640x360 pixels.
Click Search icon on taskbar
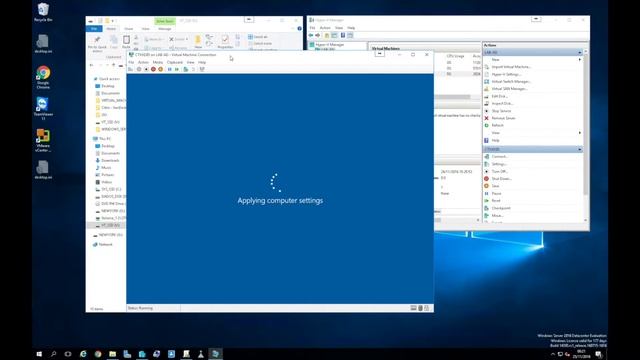(x=53, y=354)
